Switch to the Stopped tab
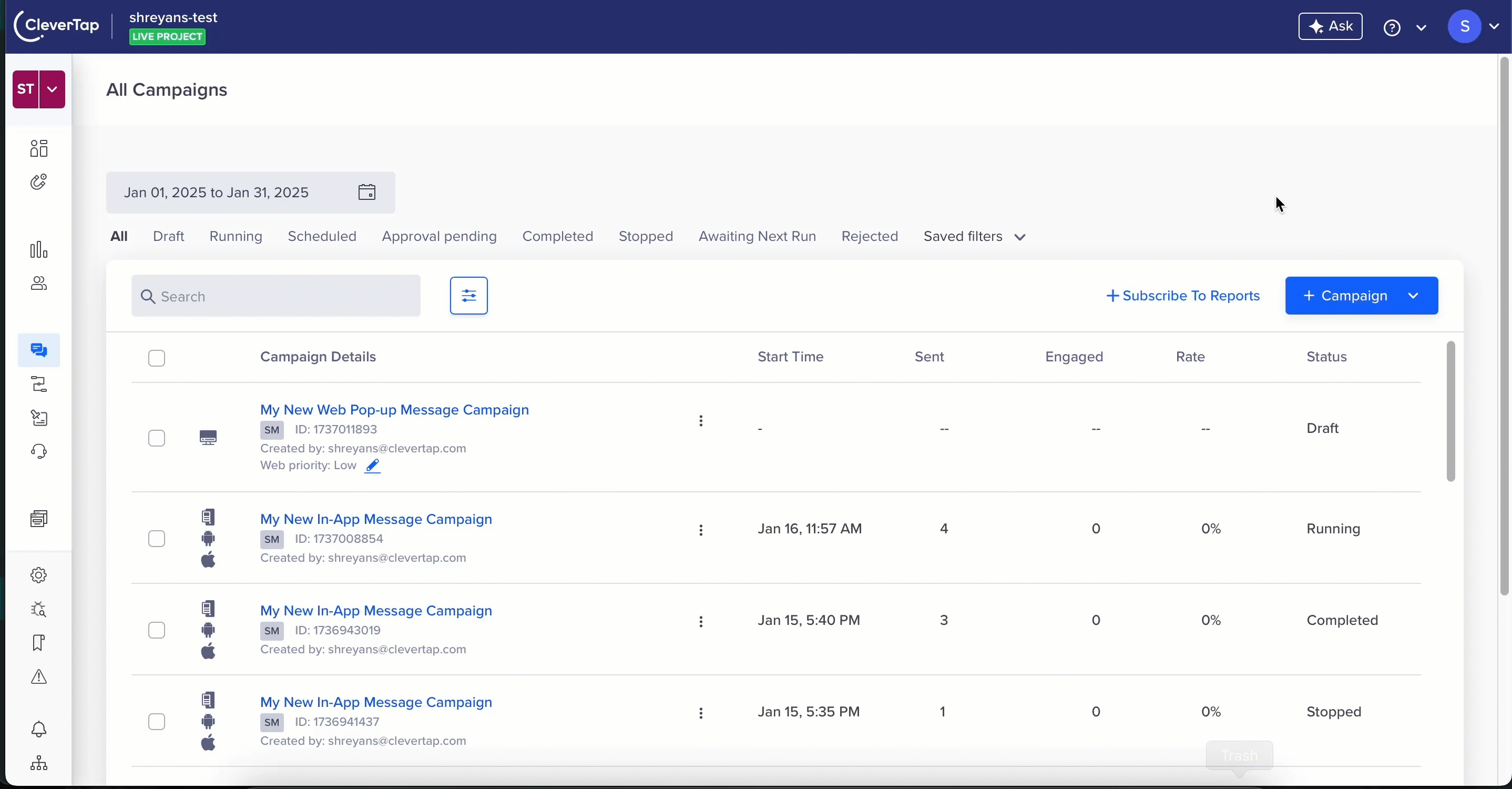Viewport: 1512px width, 789px height. click(x=646, y=237)
